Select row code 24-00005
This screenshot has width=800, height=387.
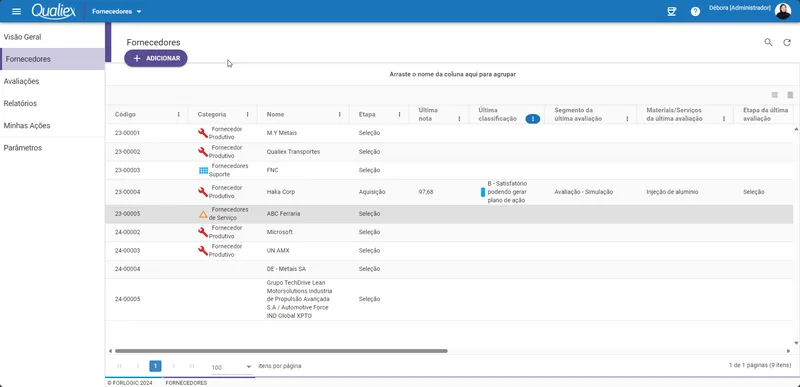[x=127, y=299]
